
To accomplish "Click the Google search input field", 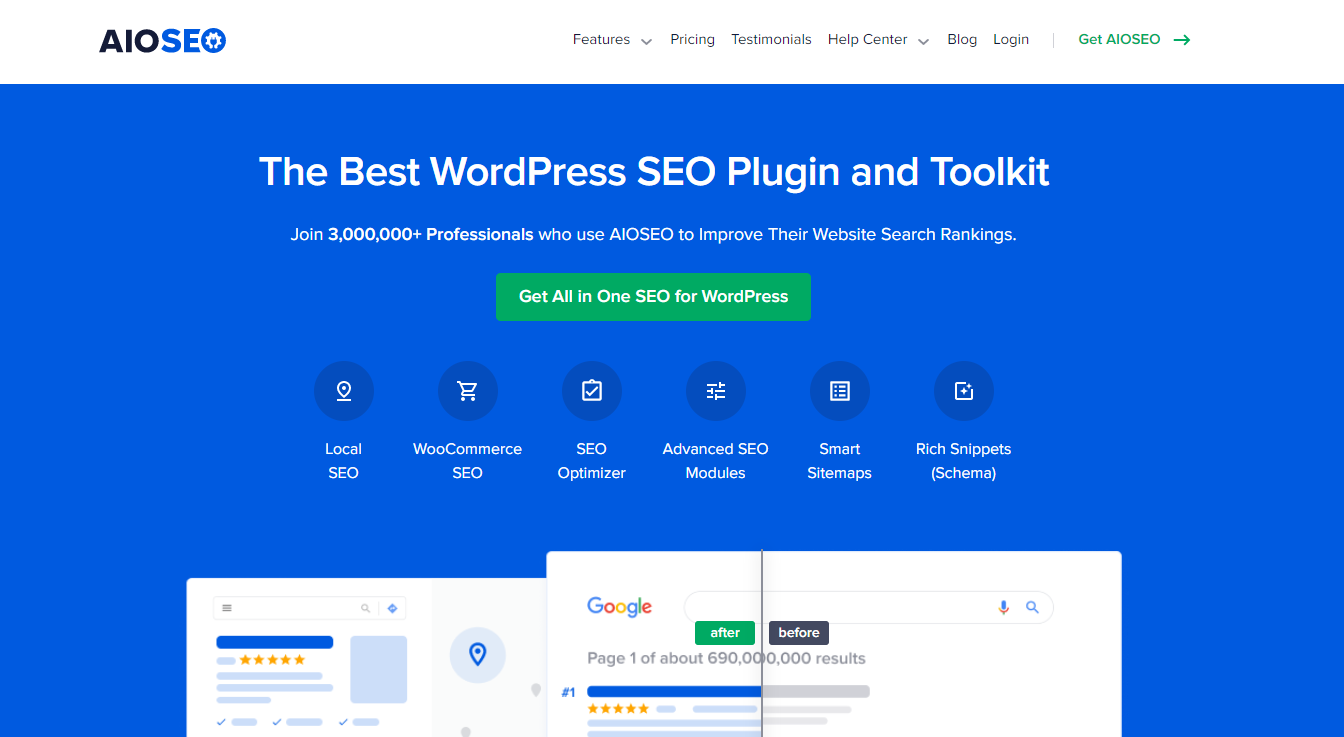I will click(x=868, y=607).
